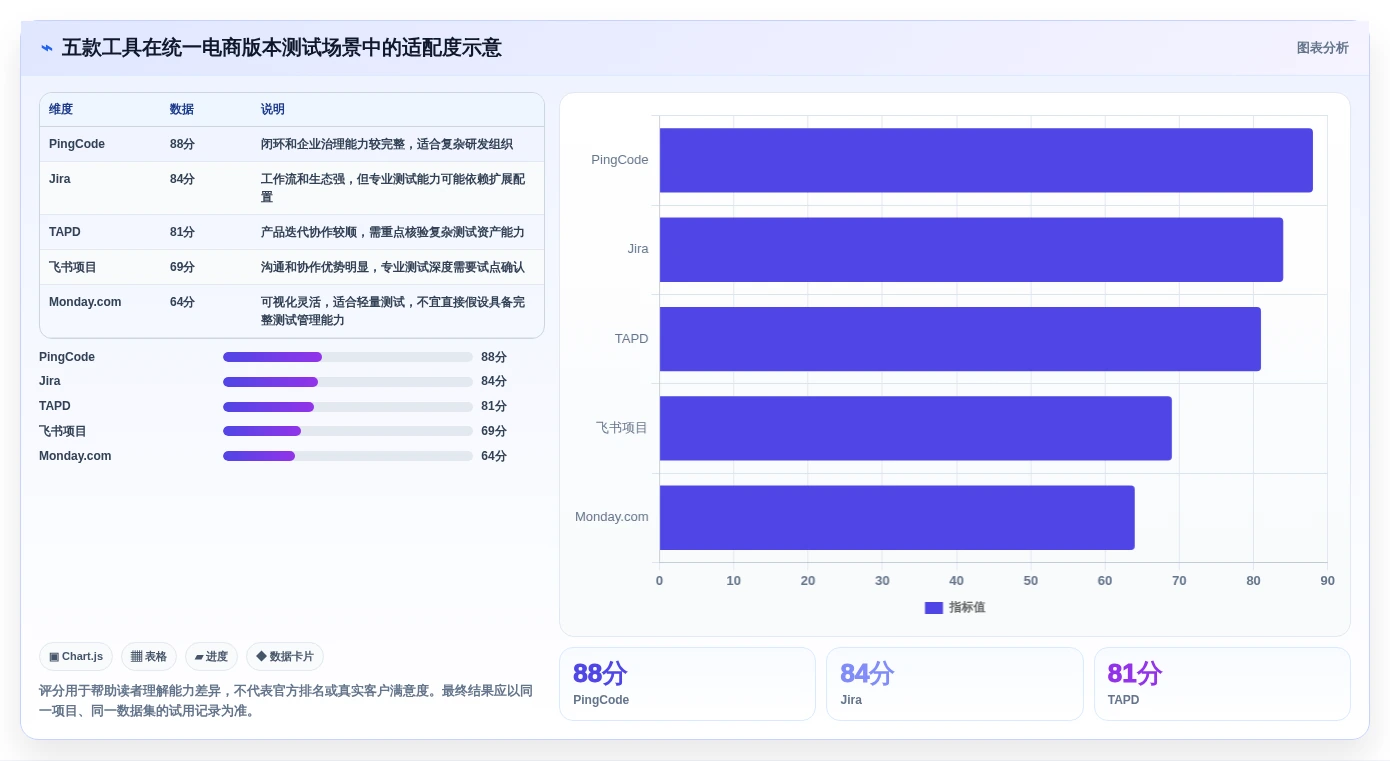
Task: Click the 指标值 legend label
Action: tap(967, 608)
